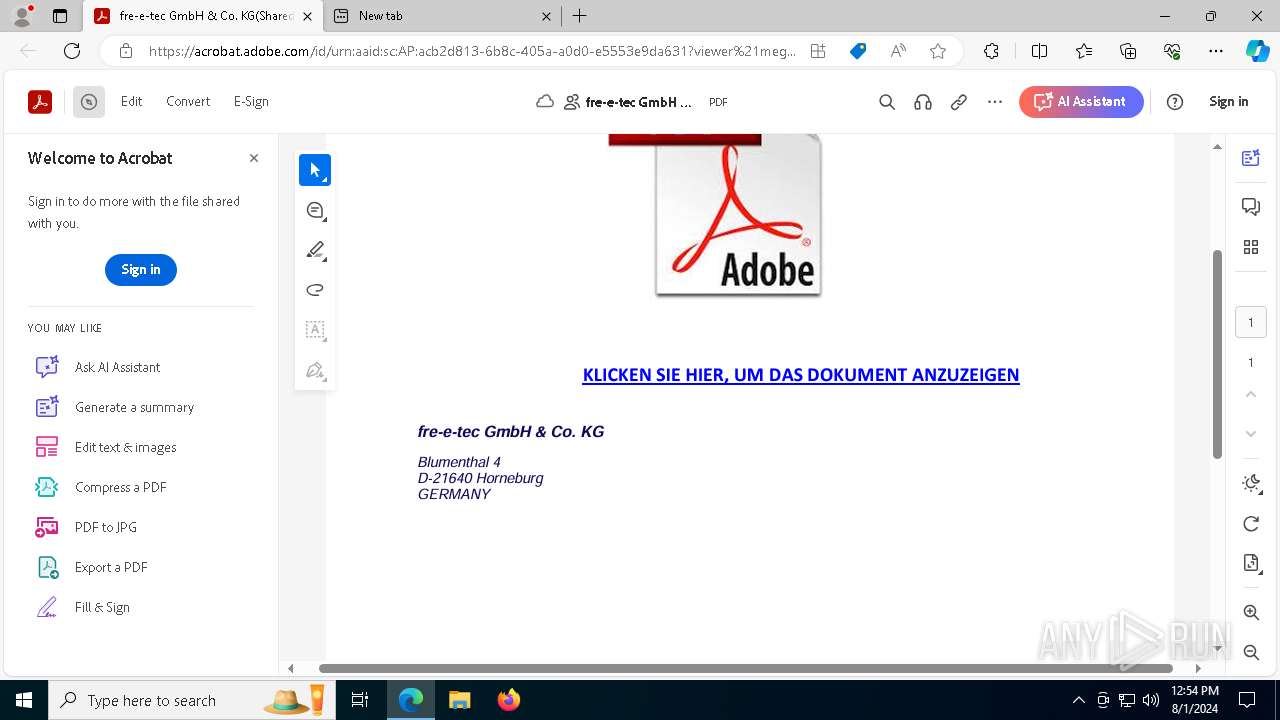
Task: Select Fill & Sign option
Action: 102,607
